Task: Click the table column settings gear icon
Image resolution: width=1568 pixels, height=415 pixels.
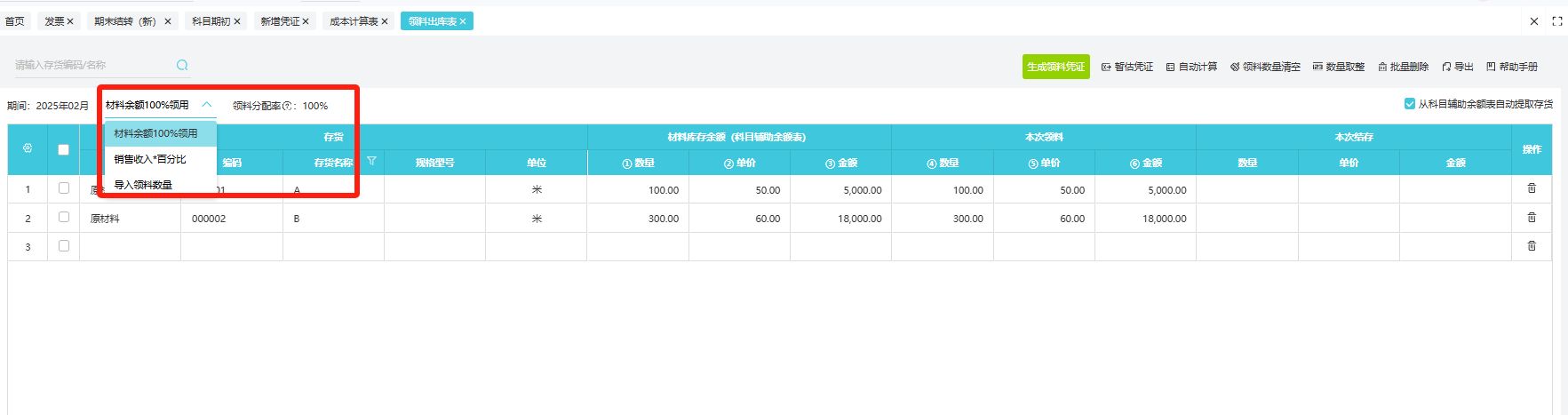Action: (28, 148)
